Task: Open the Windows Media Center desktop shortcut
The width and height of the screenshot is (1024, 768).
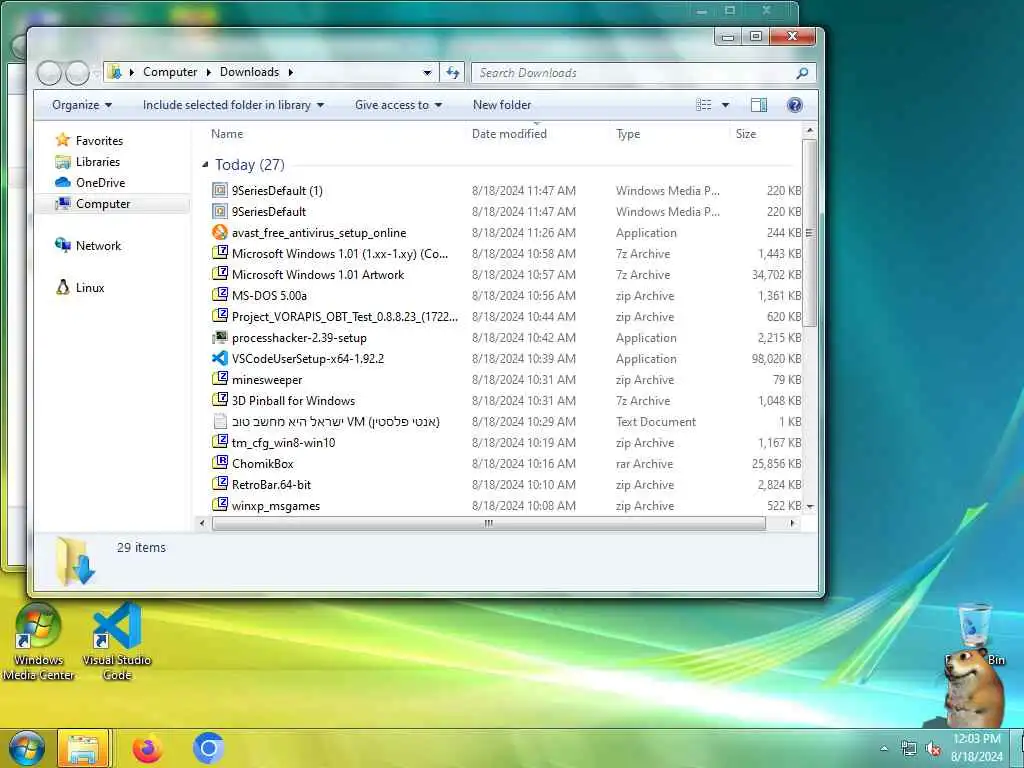Action: [x=38, y=643]
